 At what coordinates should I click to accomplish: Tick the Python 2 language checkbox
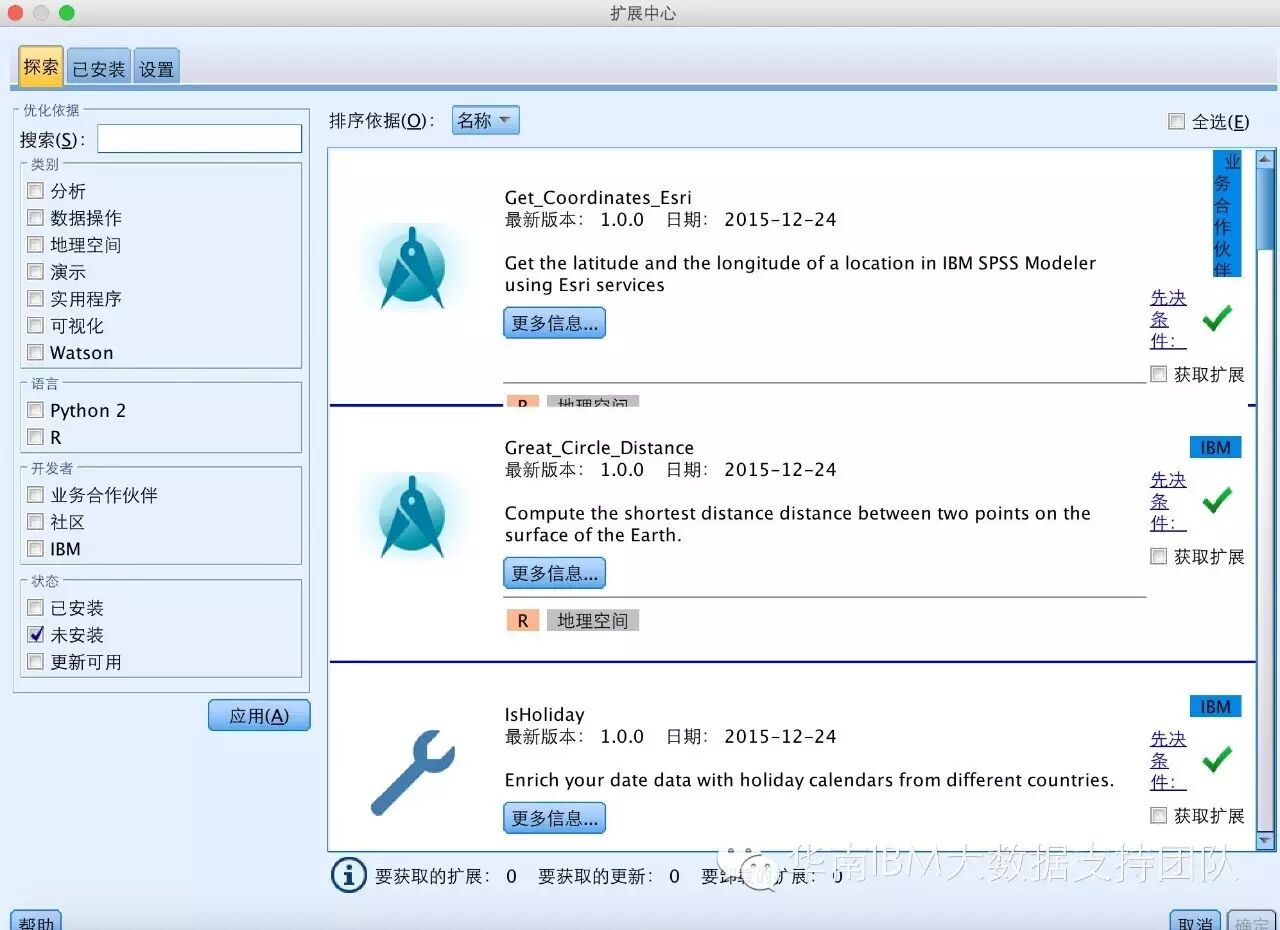click(x=36, y=410)
